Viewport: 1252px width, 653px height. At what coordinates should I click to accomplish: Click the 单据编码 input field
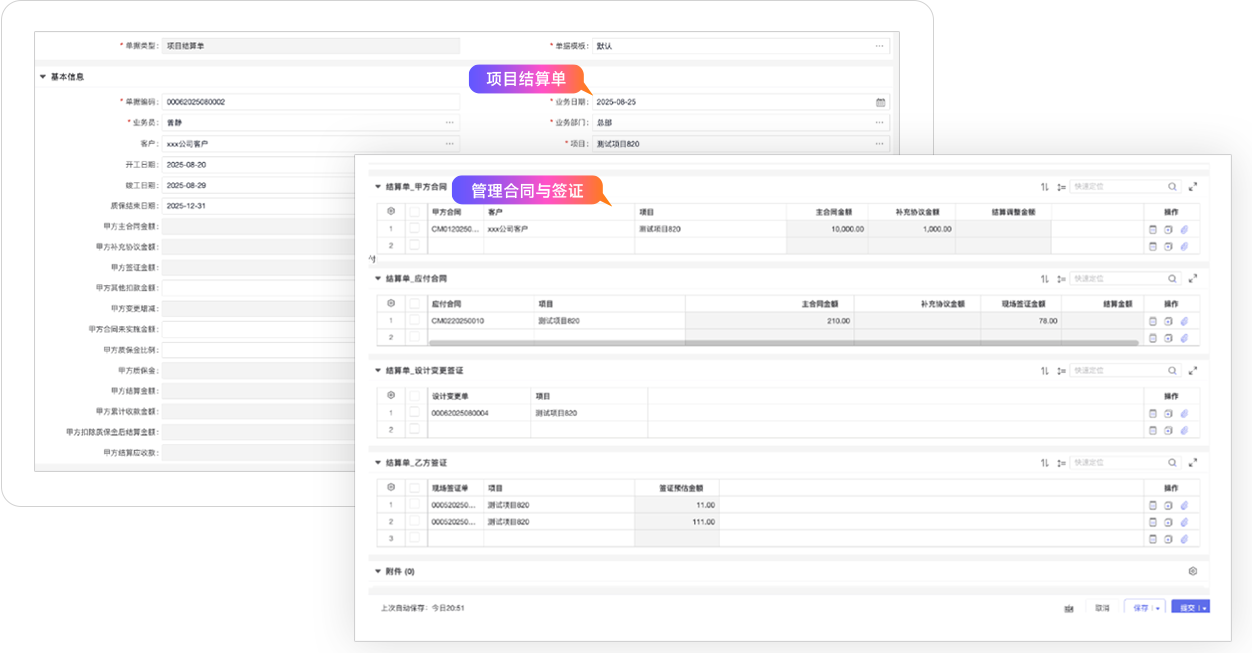[310, 102]
